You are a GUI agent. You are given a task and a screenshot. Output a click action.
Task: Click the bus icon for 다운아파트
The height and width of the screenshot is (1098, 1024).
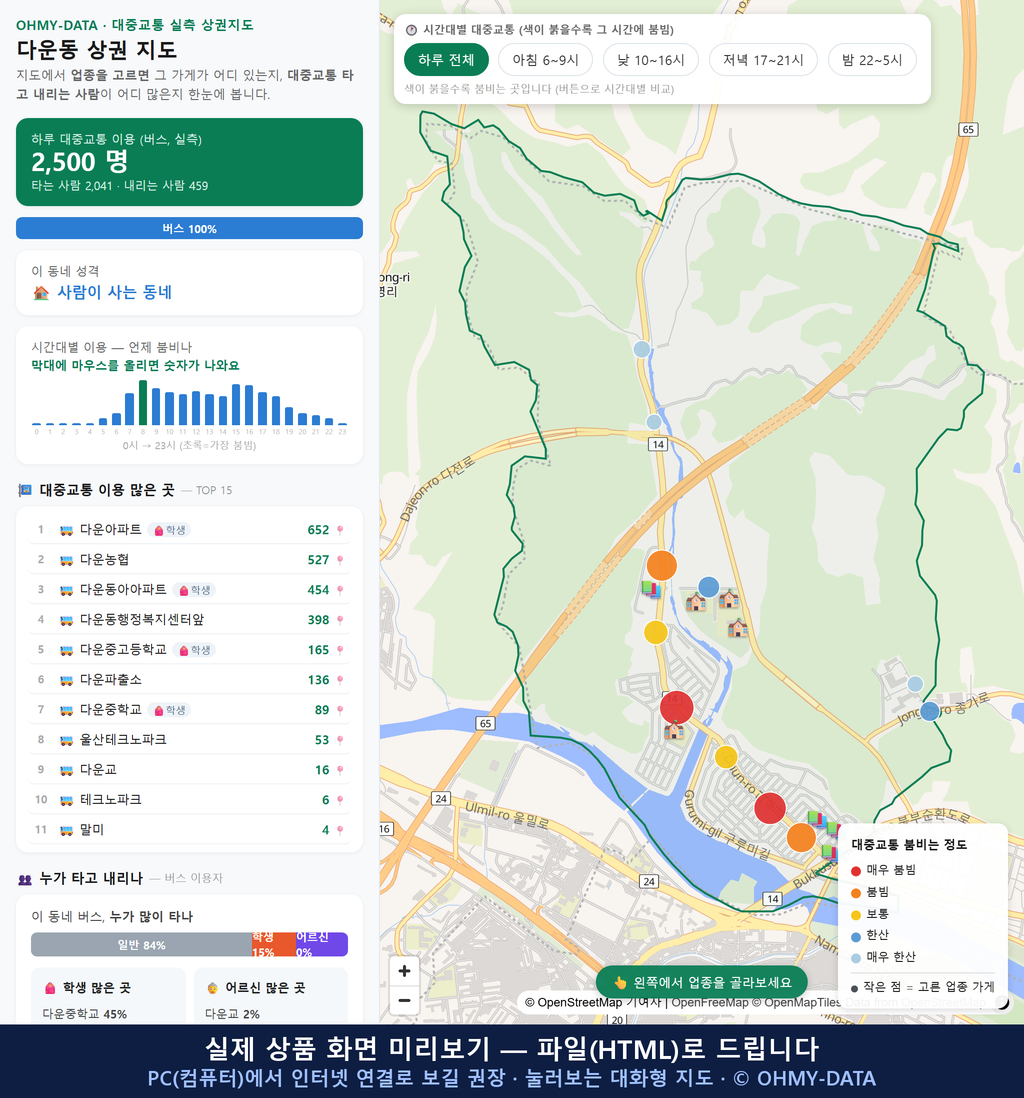click(x=67, y=530)
